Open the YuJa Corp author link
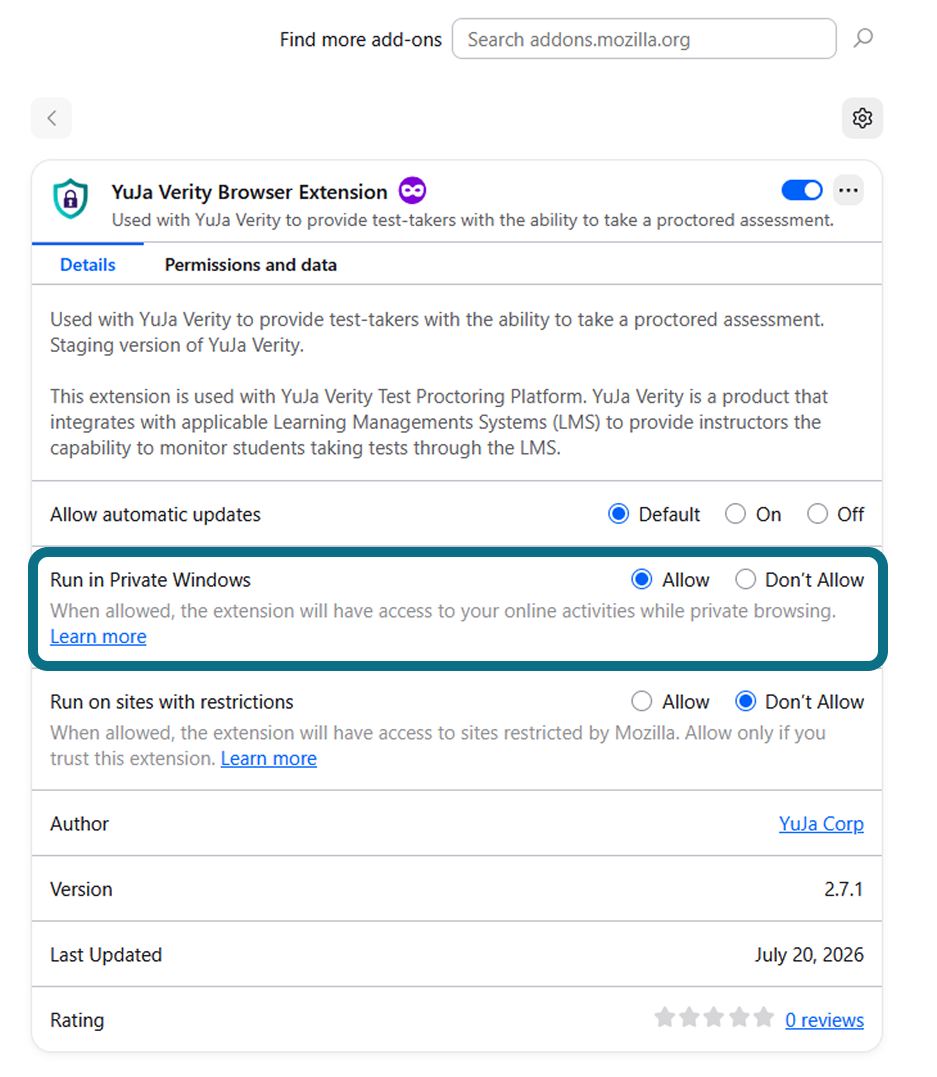Viewport: 937px width, 1077px height. pyautogui.click(x=821, y=824)
